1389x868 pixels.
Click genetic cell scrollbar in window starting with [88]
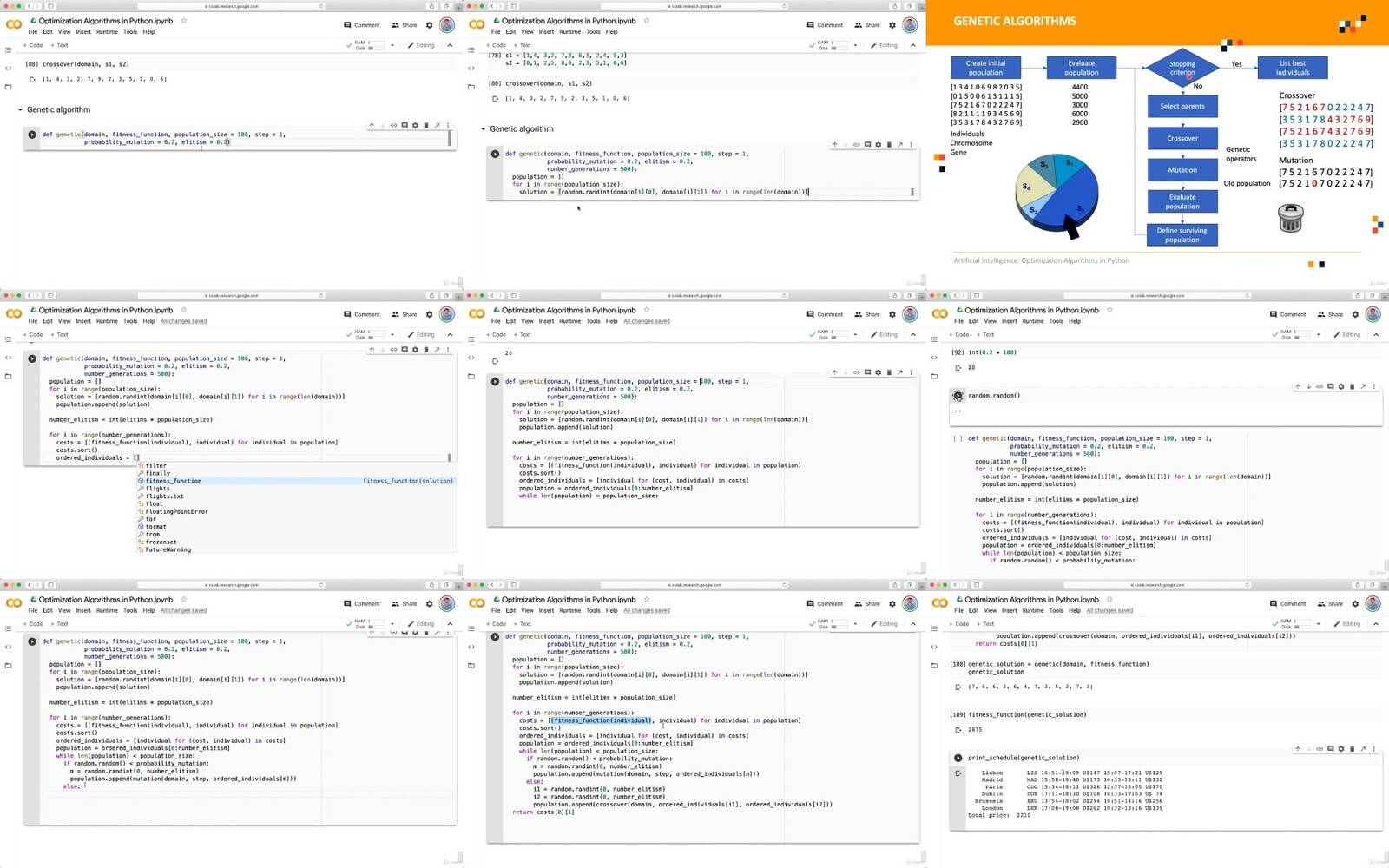point(450,138)
